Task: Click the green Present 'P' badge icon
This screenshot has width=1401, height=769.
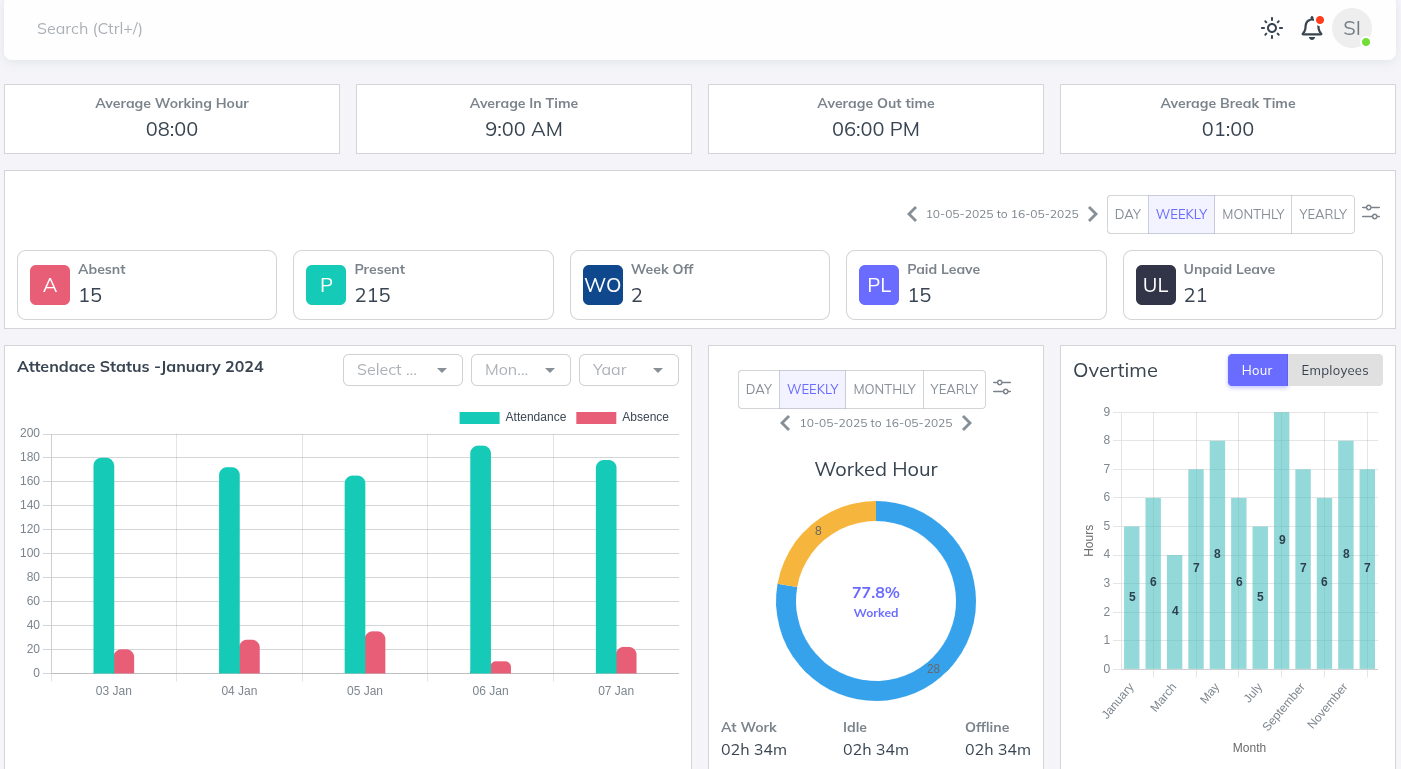Action: (x=325, y=285)
